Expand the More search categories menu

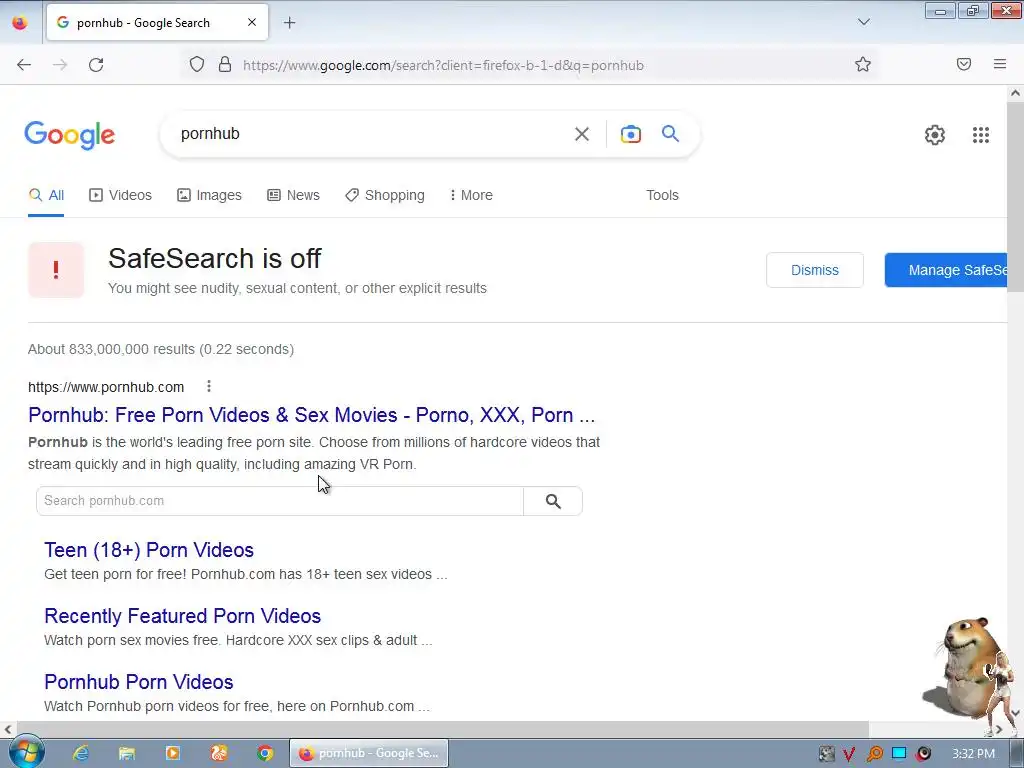[471, 195]
